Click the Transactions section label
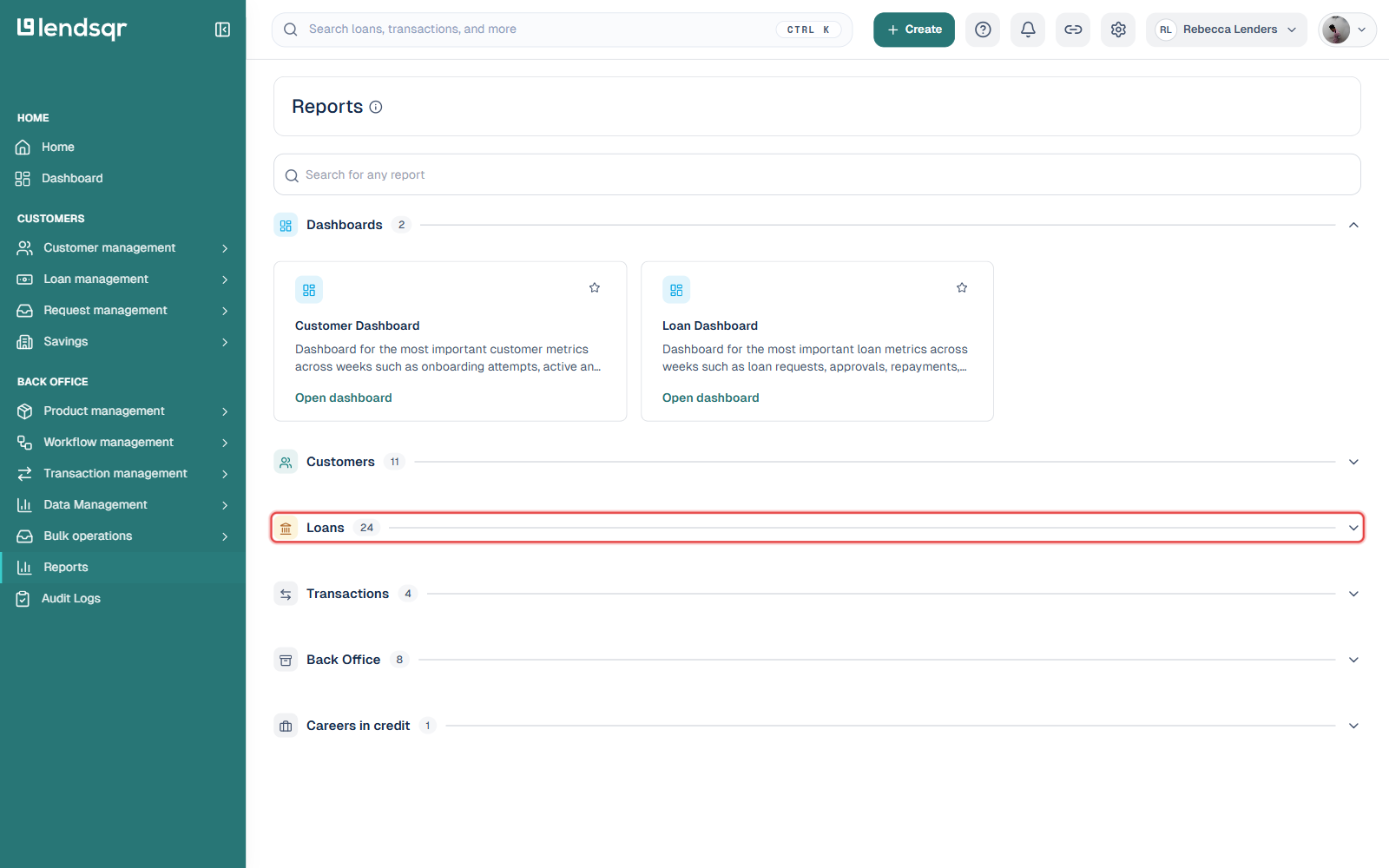This screenshot has height=868, width=1389. 347,594
